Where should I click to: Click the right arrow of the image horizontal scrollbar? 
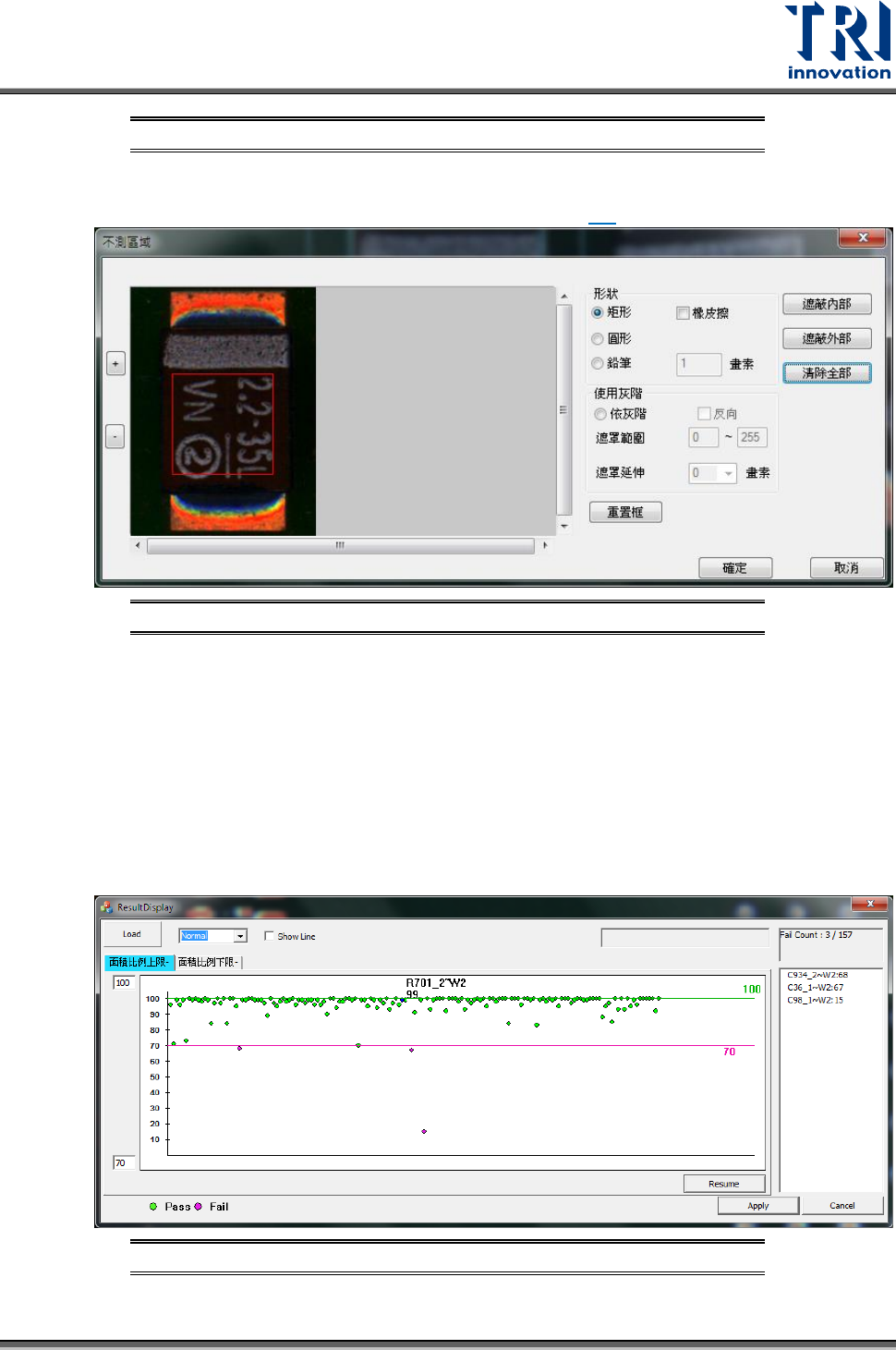pyautogui.click(x=545, y=545)
